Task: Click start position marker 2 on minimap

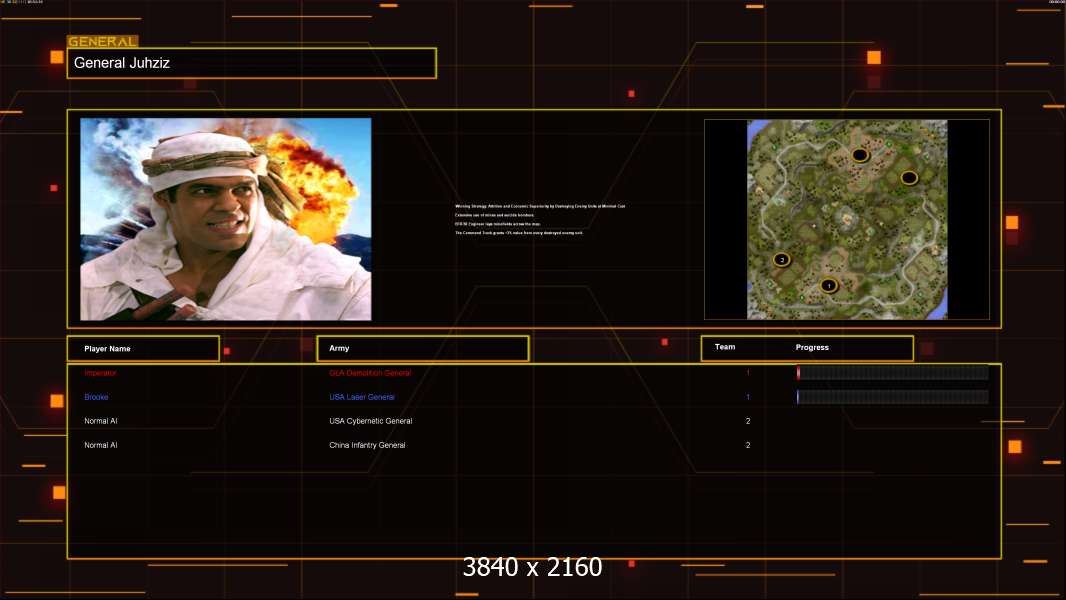Action: click(782, 259)
